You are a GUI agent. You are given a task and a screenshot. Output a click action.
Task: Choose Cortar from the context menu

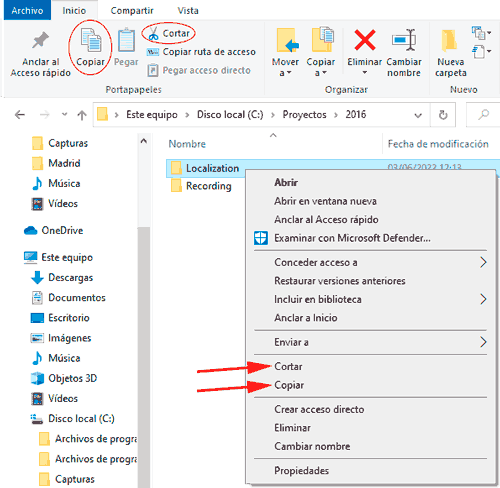pyautogui.click(x=288, y=366)
